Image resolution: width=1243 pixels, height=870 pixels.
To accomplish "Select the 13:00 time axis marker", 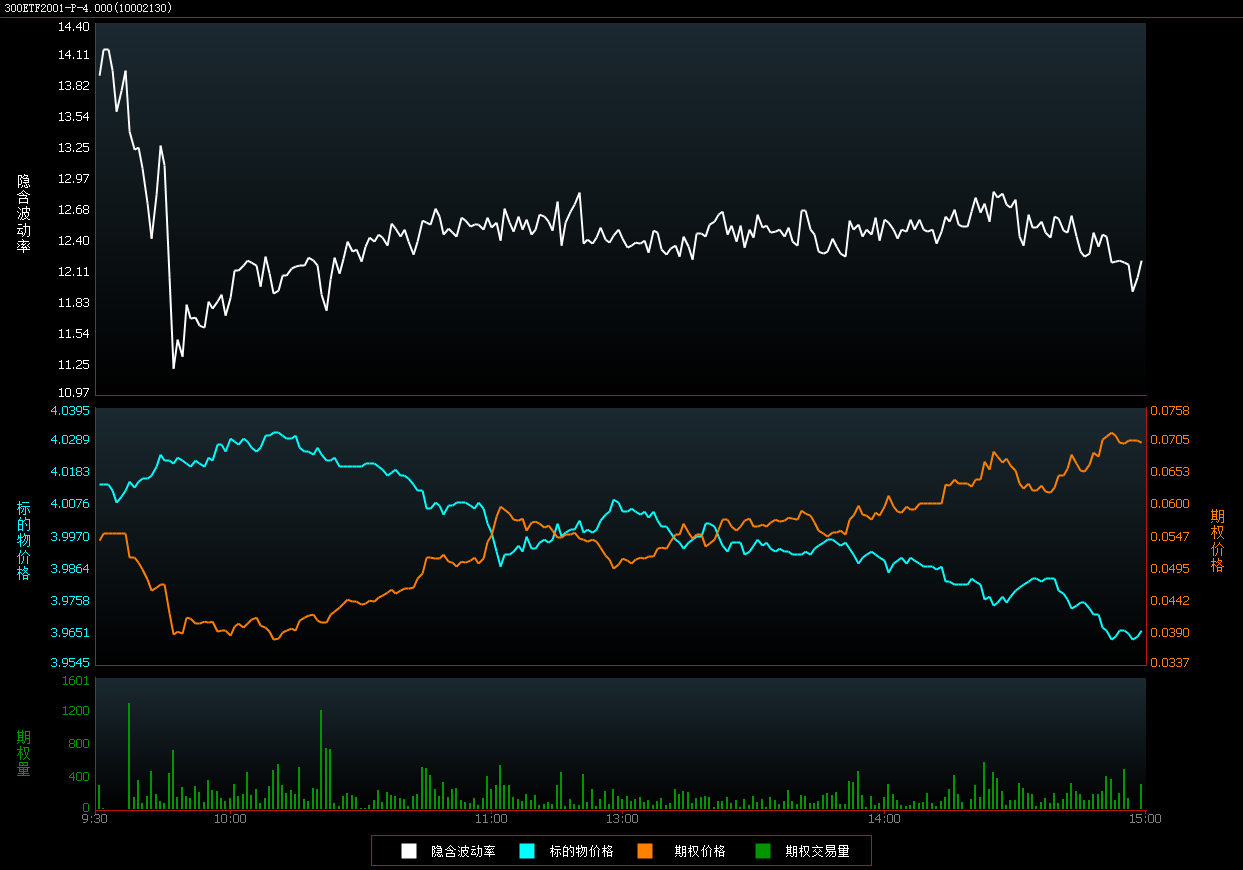I will [x=622, y=818].
